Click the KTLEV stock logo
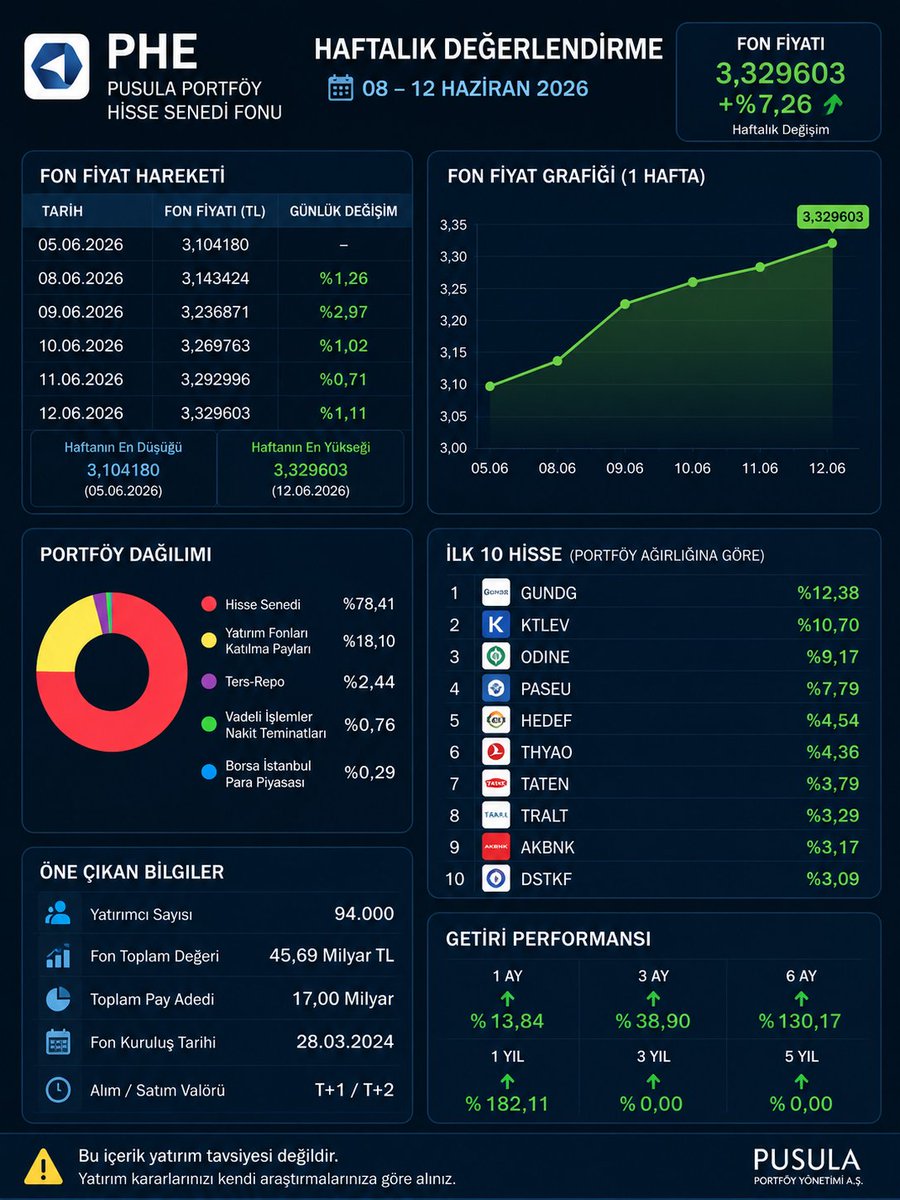The height and width of the screenshot is (1200, 900). pos(496,625)
